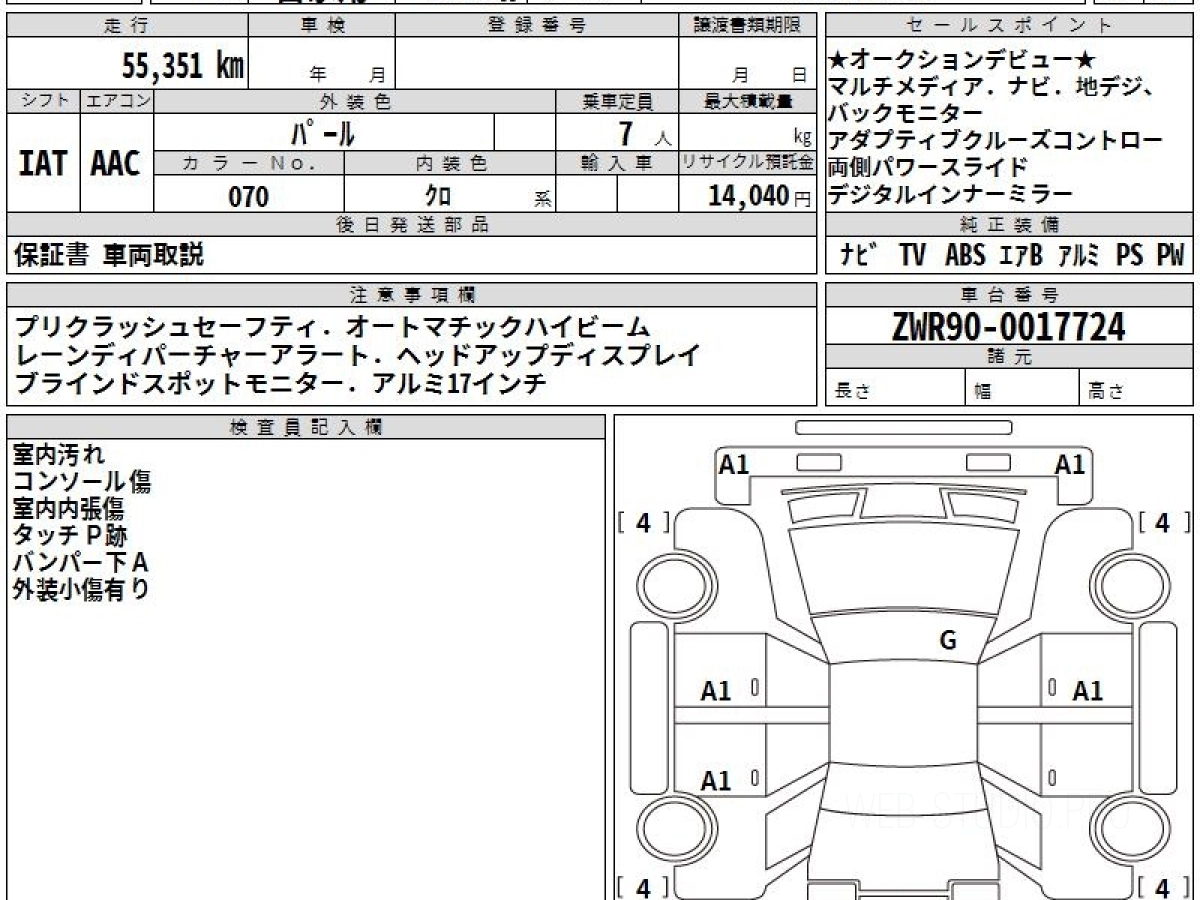Select the air conditioner value "AAC"
The height and width of the screenshot is (900, 1200).
pos(116,164)
